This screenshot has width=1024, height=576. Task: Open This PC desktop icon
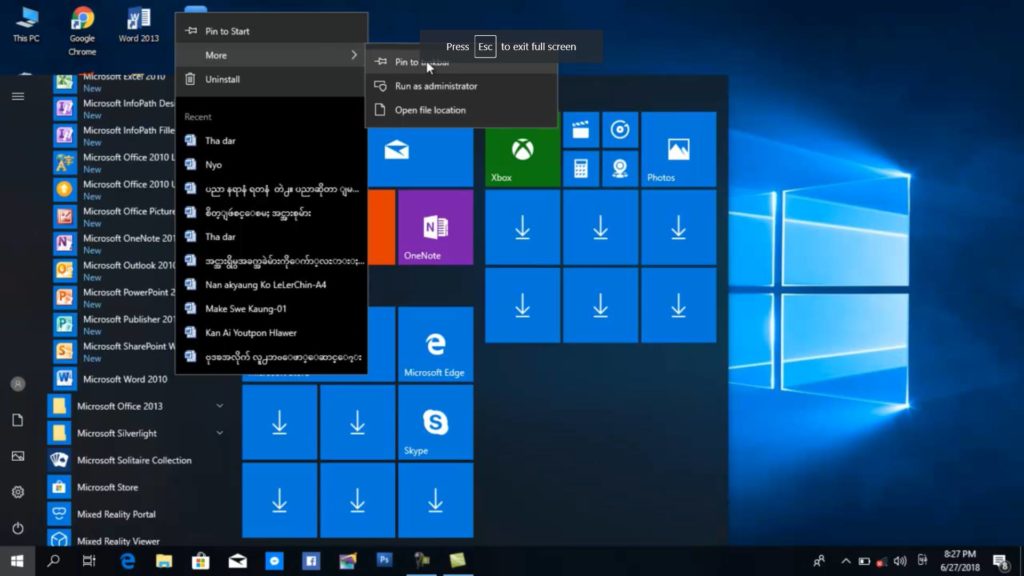[x=26, y=25]
